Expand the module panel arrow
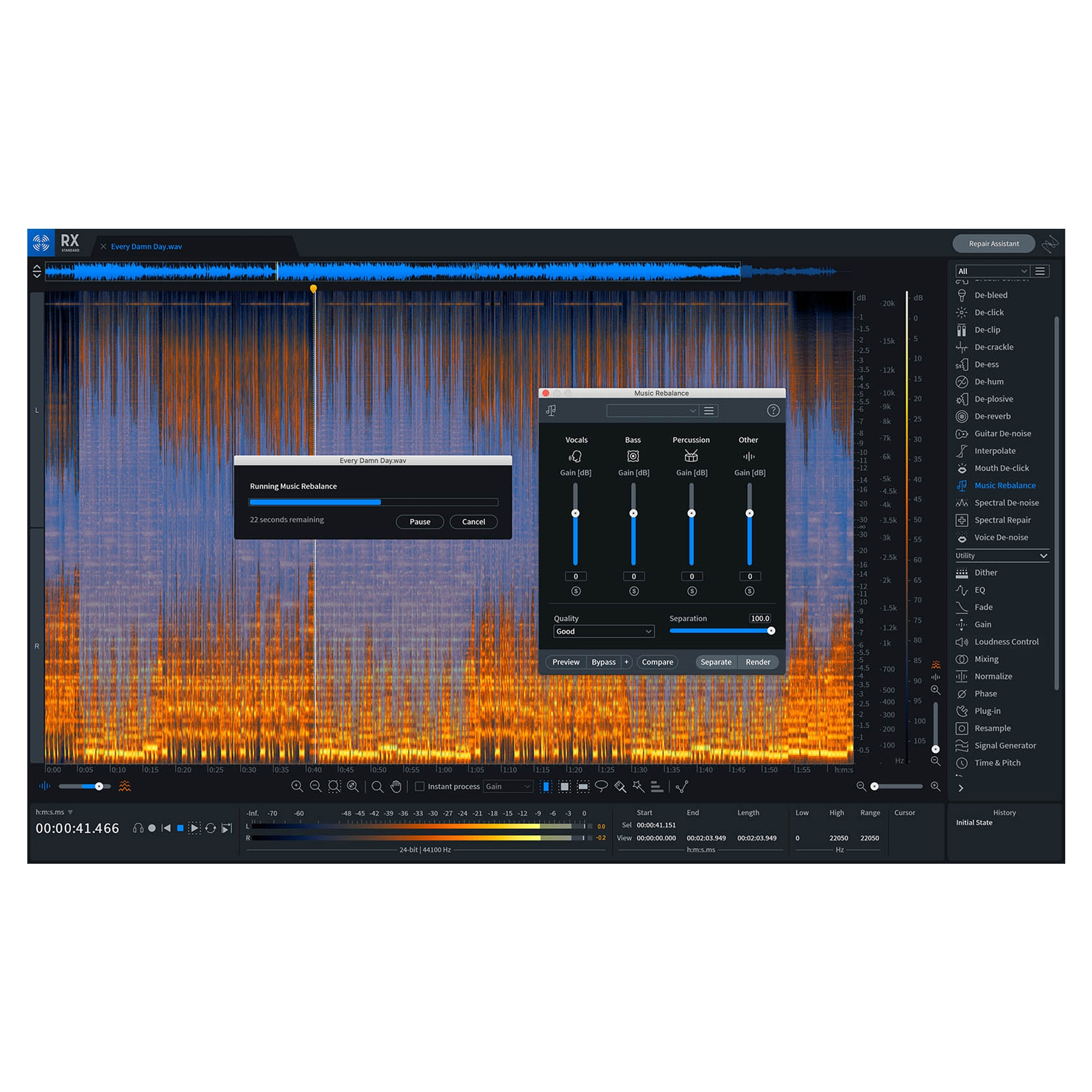Screen dimensions: 1092x1092 [x=961, y=788]
